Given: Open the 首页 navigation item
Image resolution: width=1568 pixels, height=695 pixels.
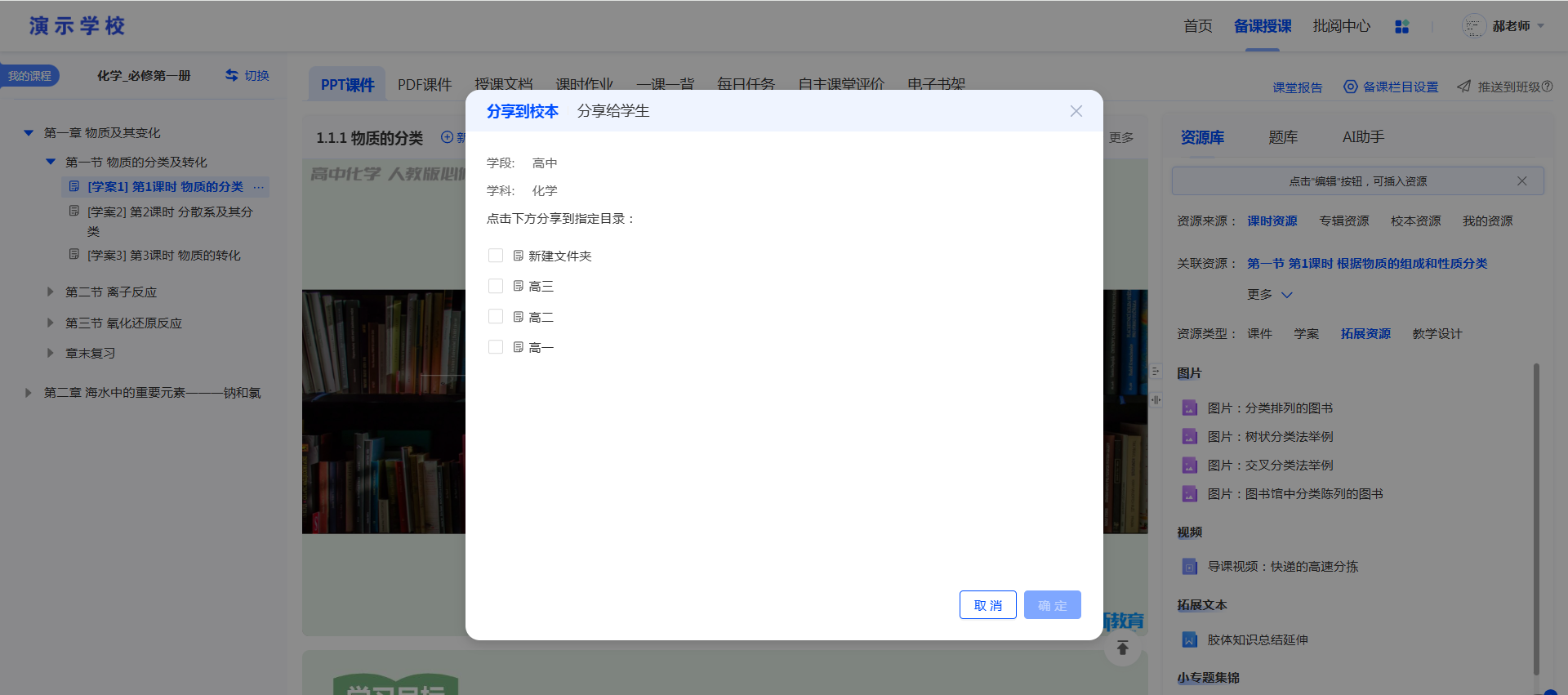Looking at the screenshot, I should pyautogui.click(x=1198, y=26).
